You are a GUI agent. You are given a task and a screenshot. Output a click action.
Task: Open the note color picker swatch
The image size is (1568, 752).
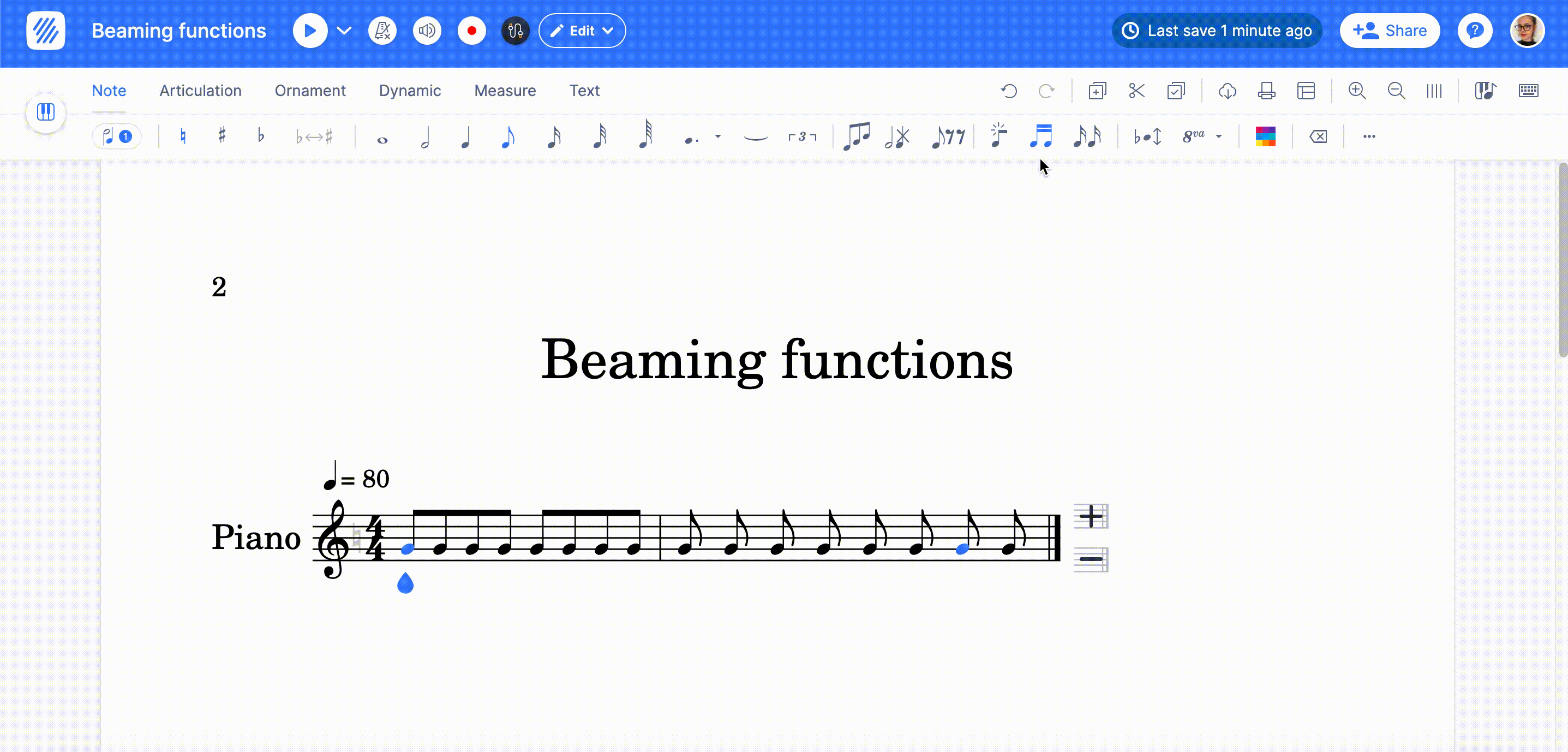point(1266,136)
